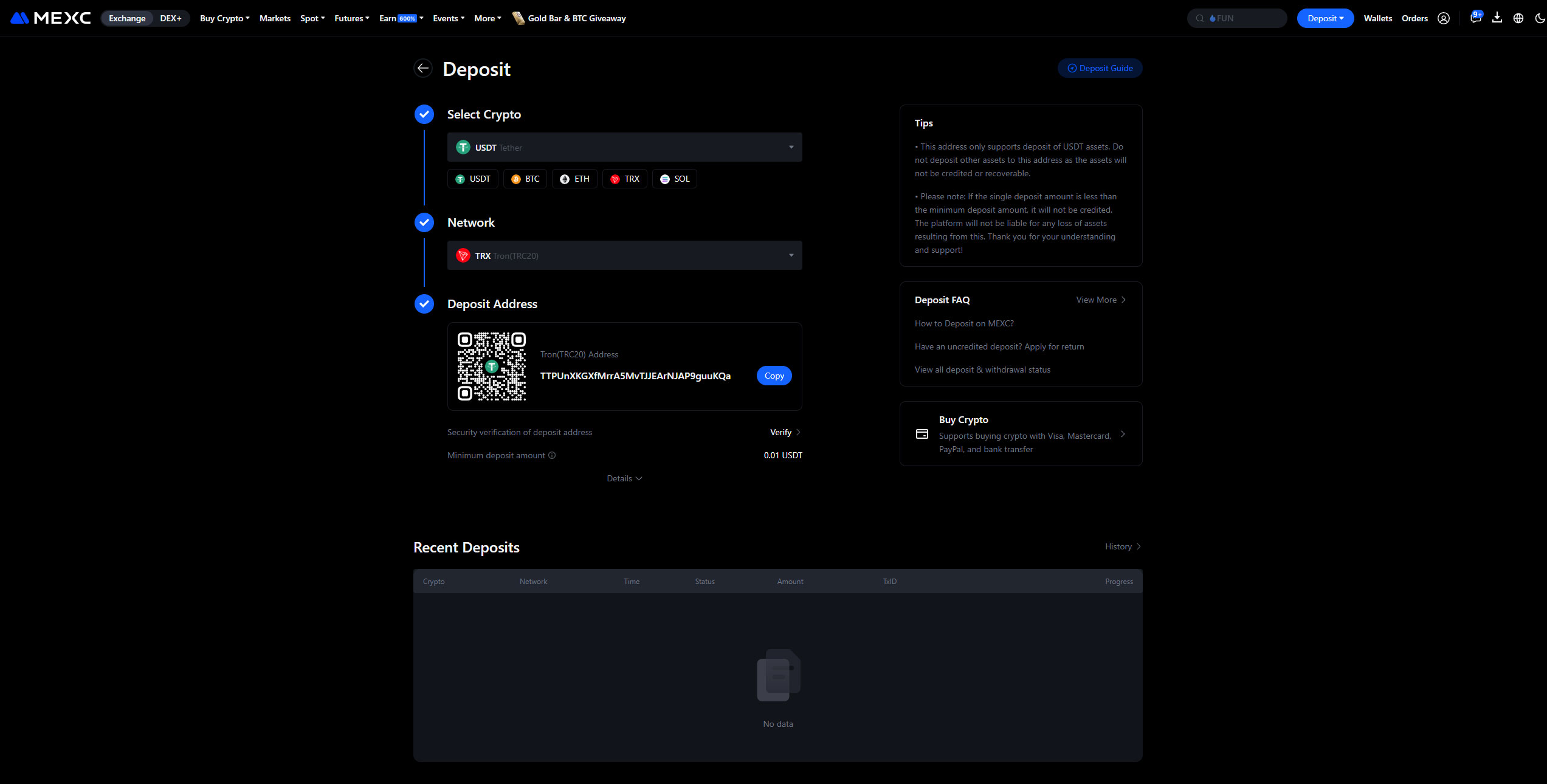Open the language globe icon
Screen dimensions: 1547x784
click(x=1518, y=18)
